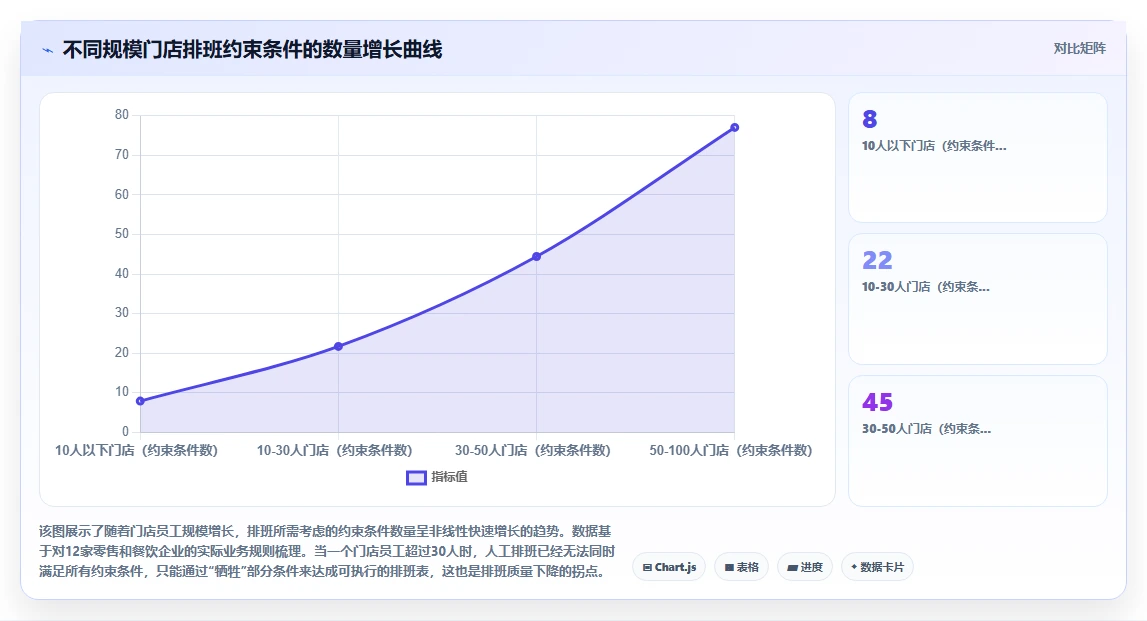Open the card showing value 45
Screen dimensions: 1147x621
coord(977,440)
